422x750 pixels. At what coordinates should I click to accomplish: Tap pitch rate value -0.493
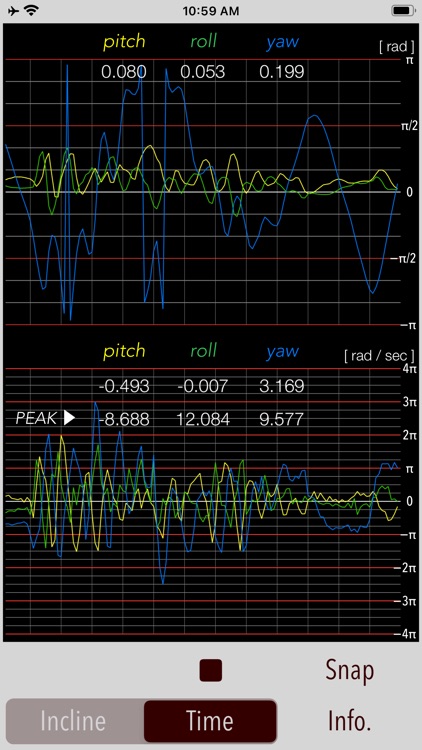[124, 386]
